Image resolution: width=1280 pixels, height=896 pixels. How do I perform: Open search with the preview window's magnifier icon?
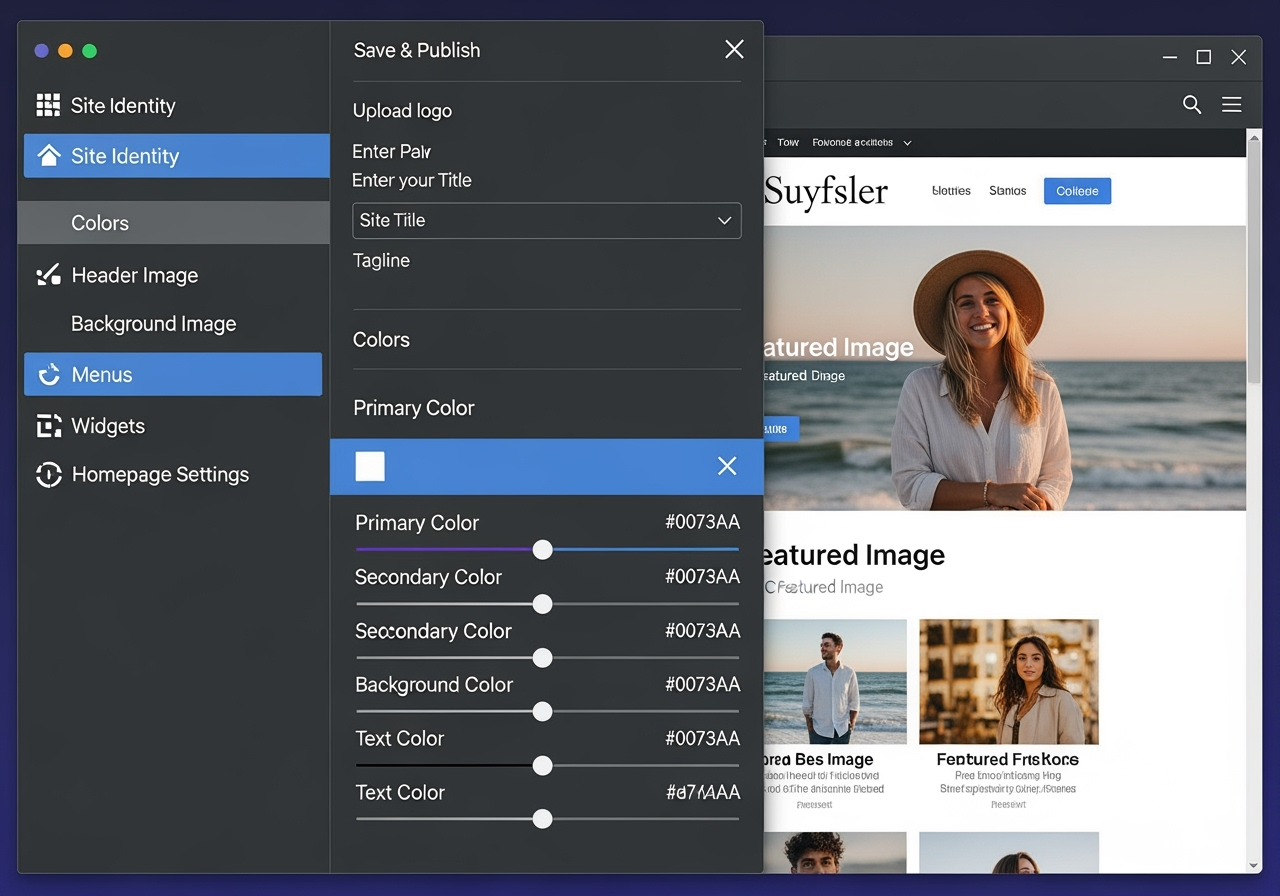(x=1192, y=104)
